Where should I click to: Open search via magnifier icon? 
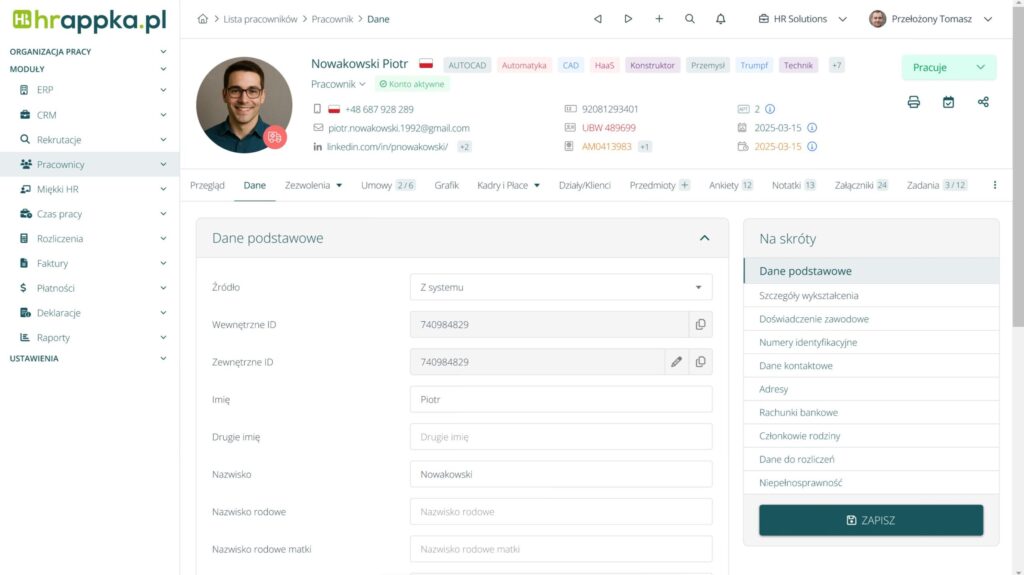coord(690,19)
